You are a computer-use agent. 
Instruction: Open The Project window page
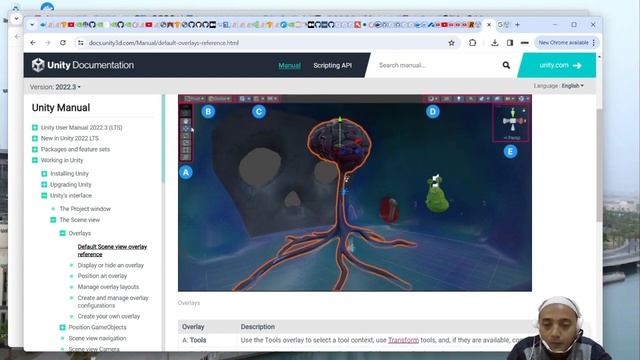(x=85, y=209)
